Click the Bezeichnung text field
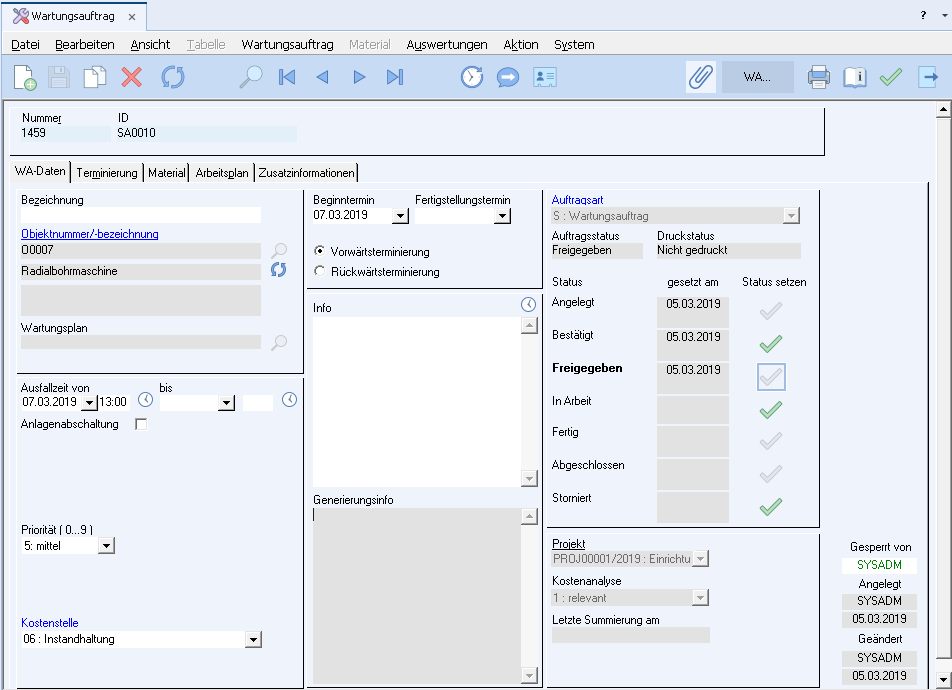This screenshot has height=690, width=952. [140, 215]
